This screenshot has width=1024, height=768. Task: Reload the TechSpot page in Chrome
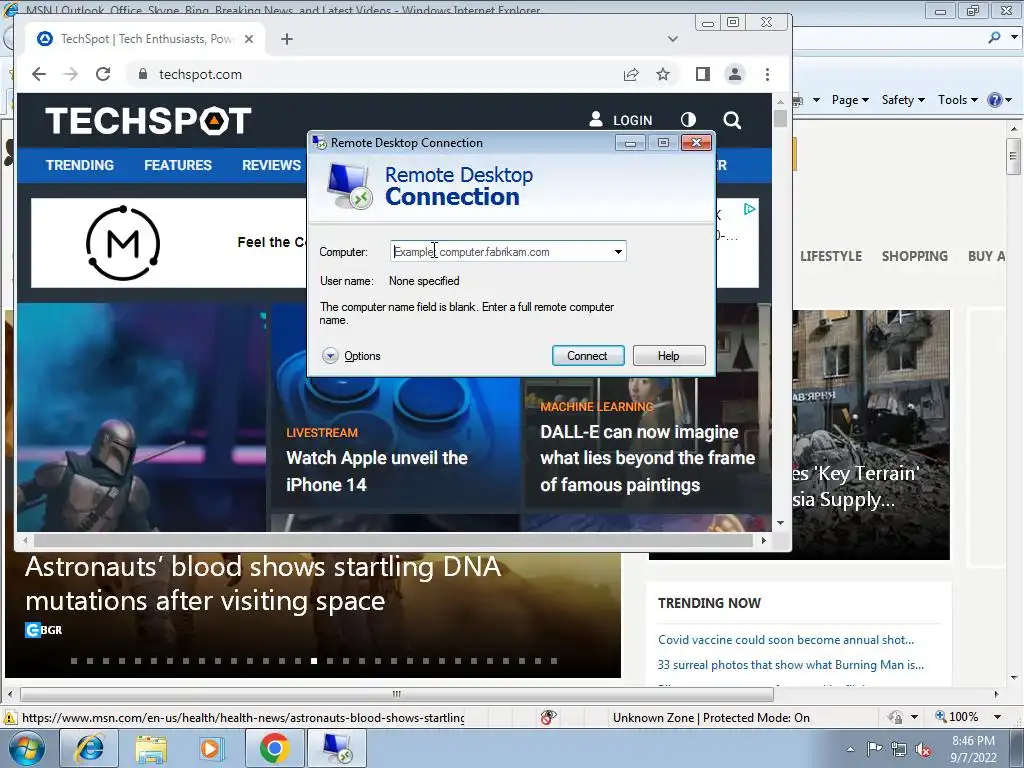103,74
